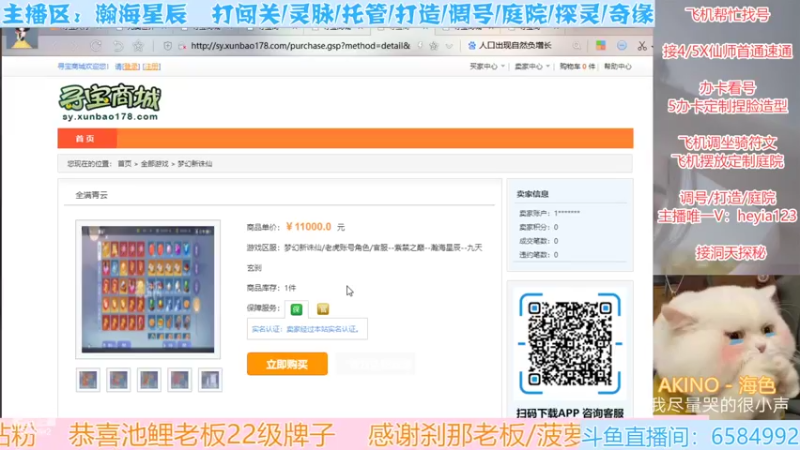This screenshot has height=450, width=800.
Task: Open the 购物车 shopping cart link
Action: point(577,66)
